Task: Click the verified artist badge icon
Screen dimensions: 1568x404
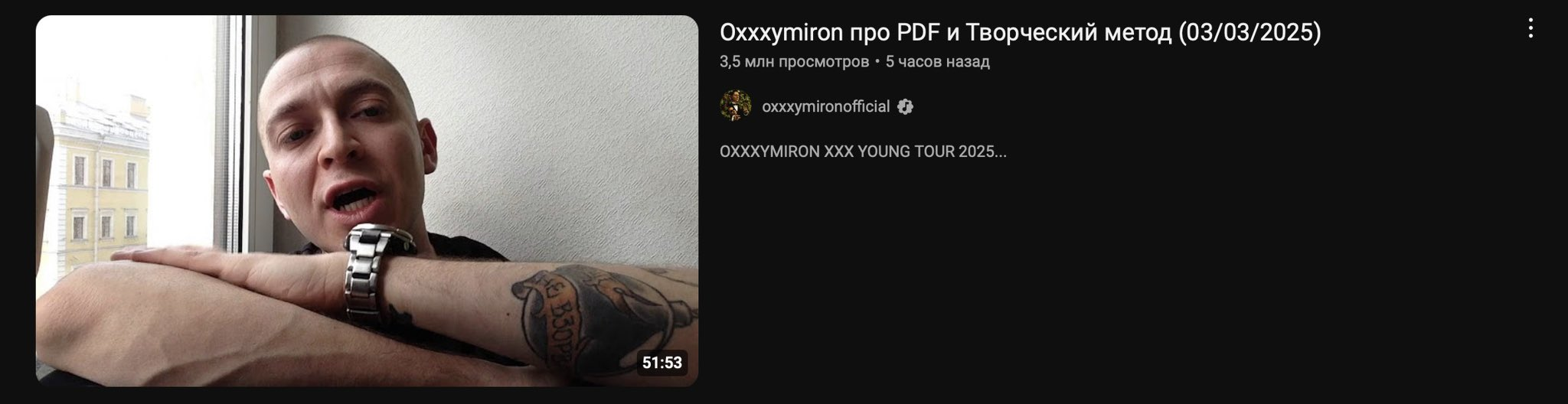Action: click(906, 107)
